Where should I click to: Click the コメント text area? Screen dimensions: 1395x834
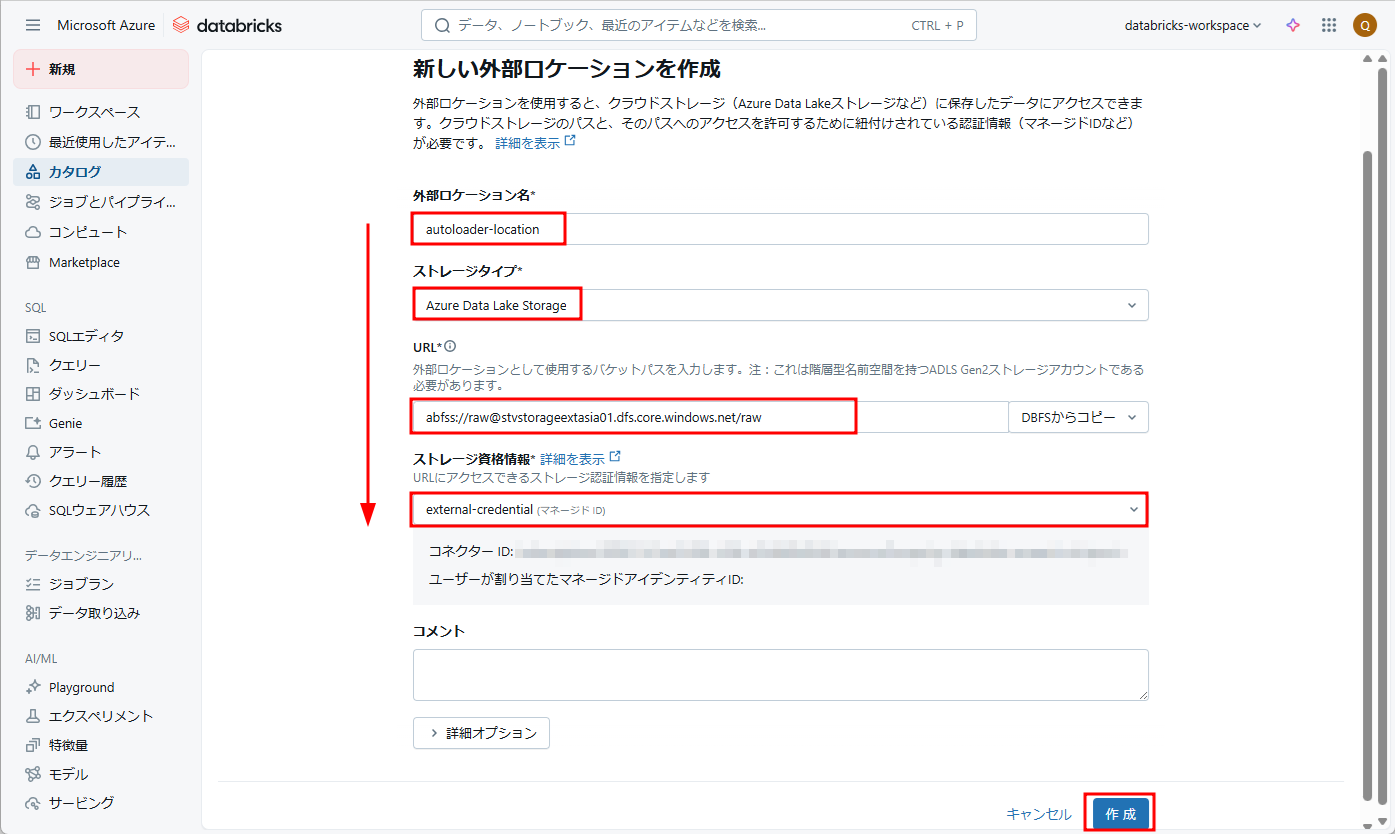coord(780,675)
